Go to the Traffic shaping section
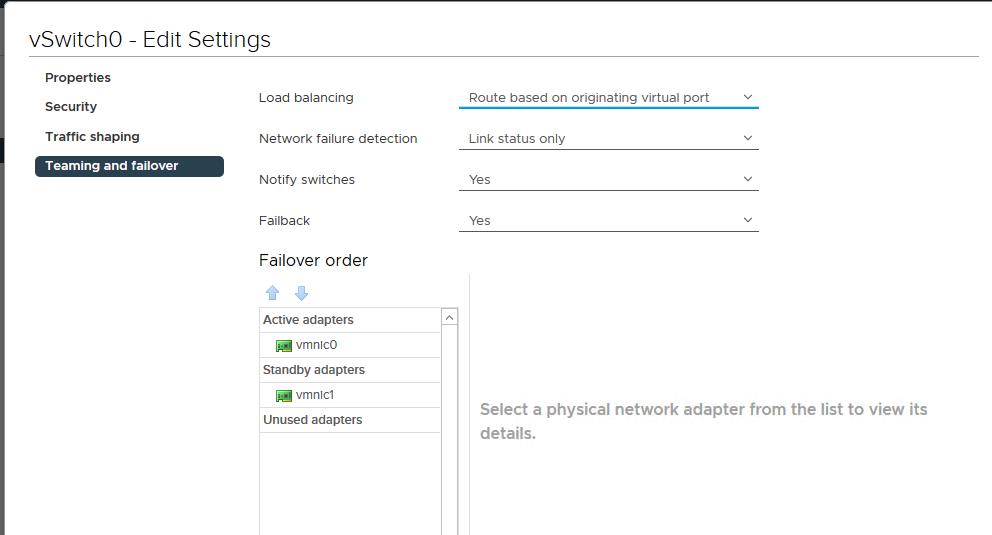Image resolution: width=992 pixels, height=535 pixels. (x=92, y=137)
